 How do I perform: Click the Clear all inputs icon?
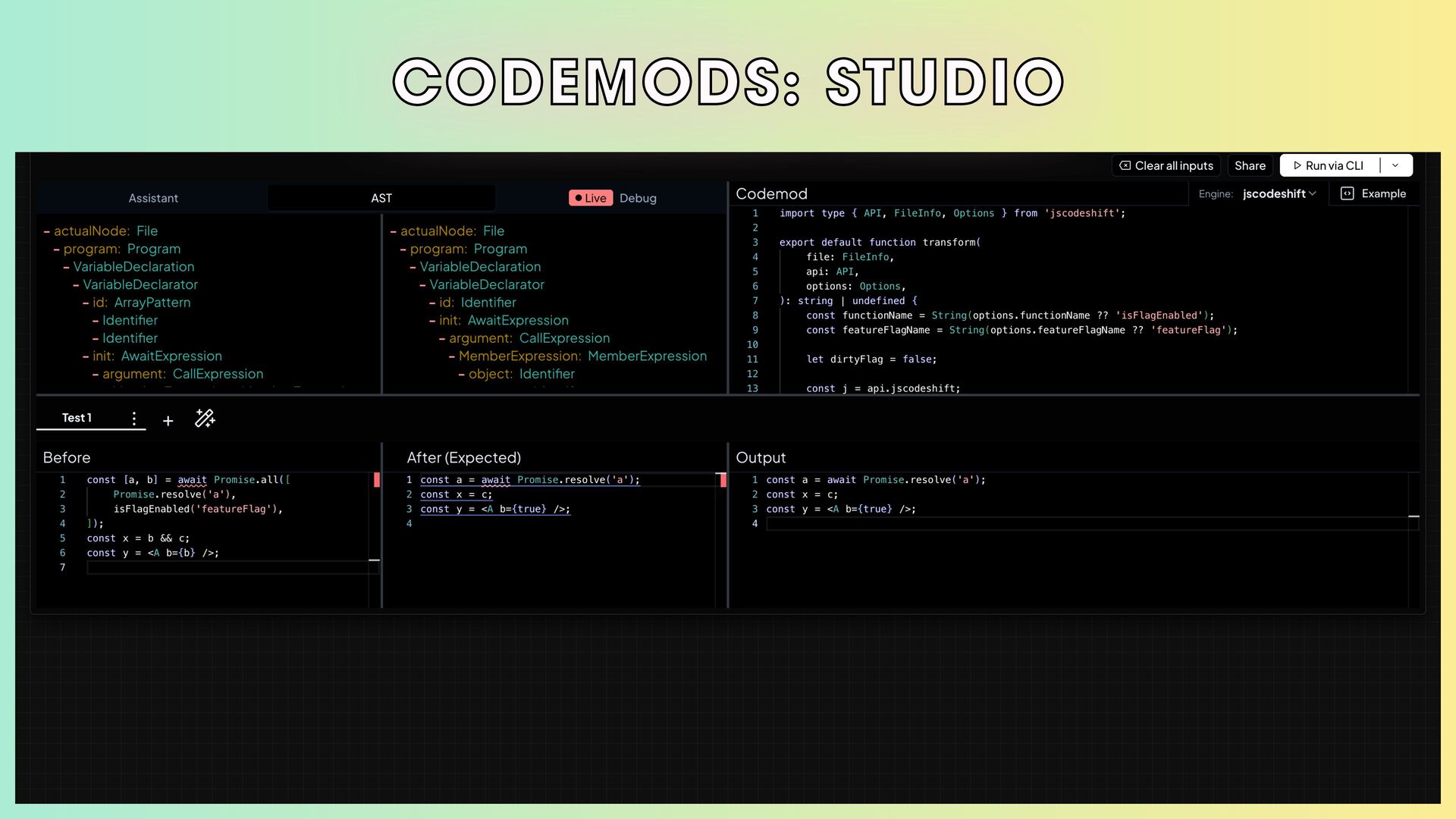[x=1125, y=165]
